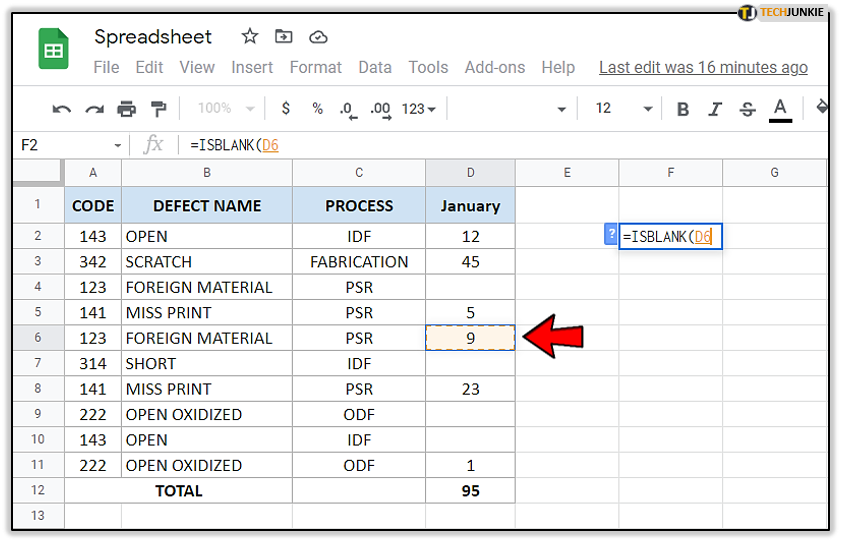Select column B header
Viewport: 841px width, 542px height.
click(x=207, y=173)
